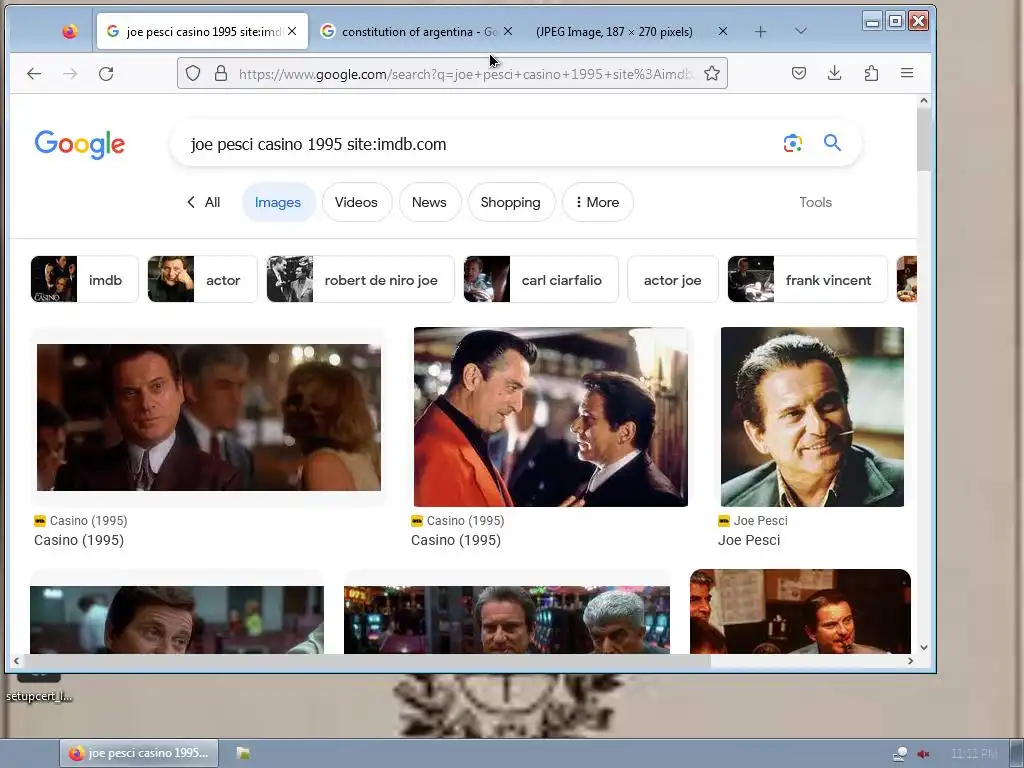Open the Extensions puzzle icon
The image size is (1024, 768).
871,73
